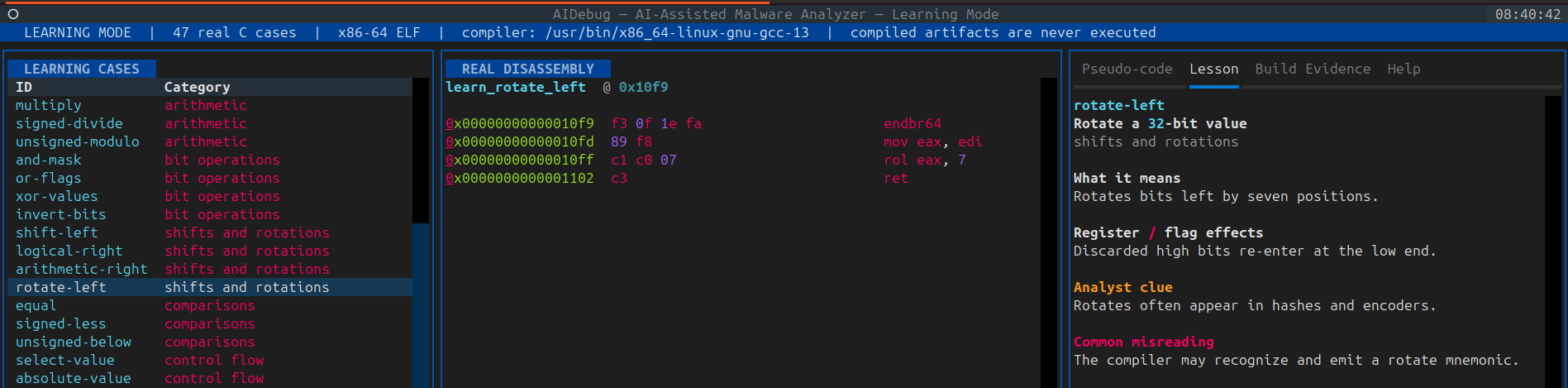This screenshot has width=1568, height=388.
Task: Switch to the Pseudo-code tab
Action: [1127, 69]
